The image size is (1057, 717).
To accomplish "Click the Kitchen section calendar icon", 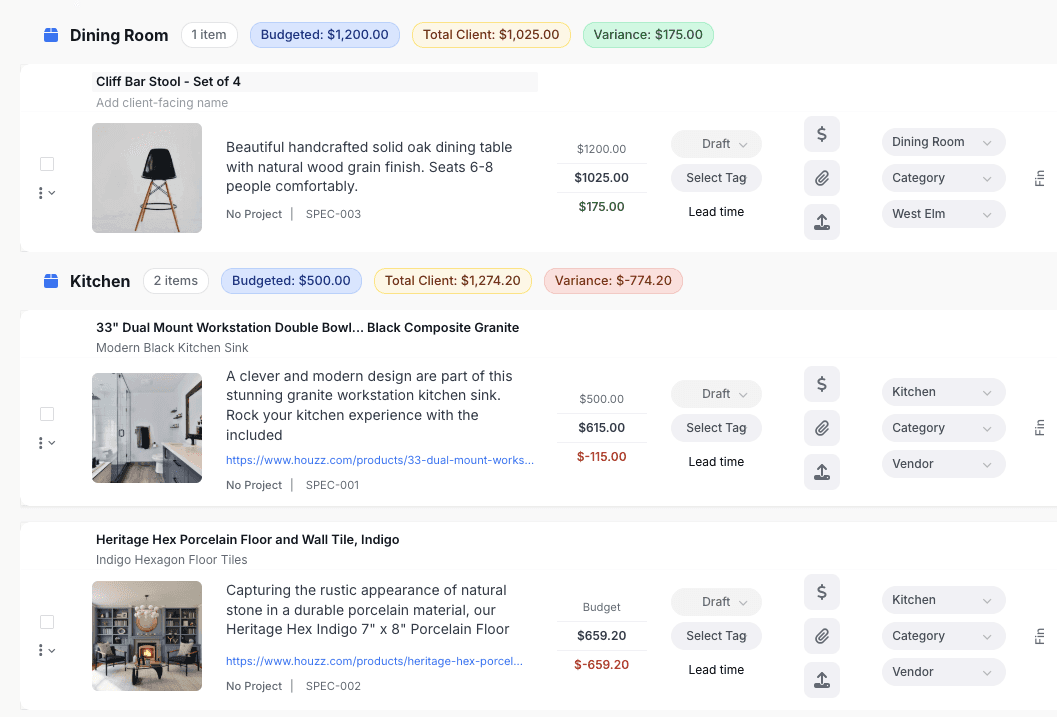I will 51,281.
